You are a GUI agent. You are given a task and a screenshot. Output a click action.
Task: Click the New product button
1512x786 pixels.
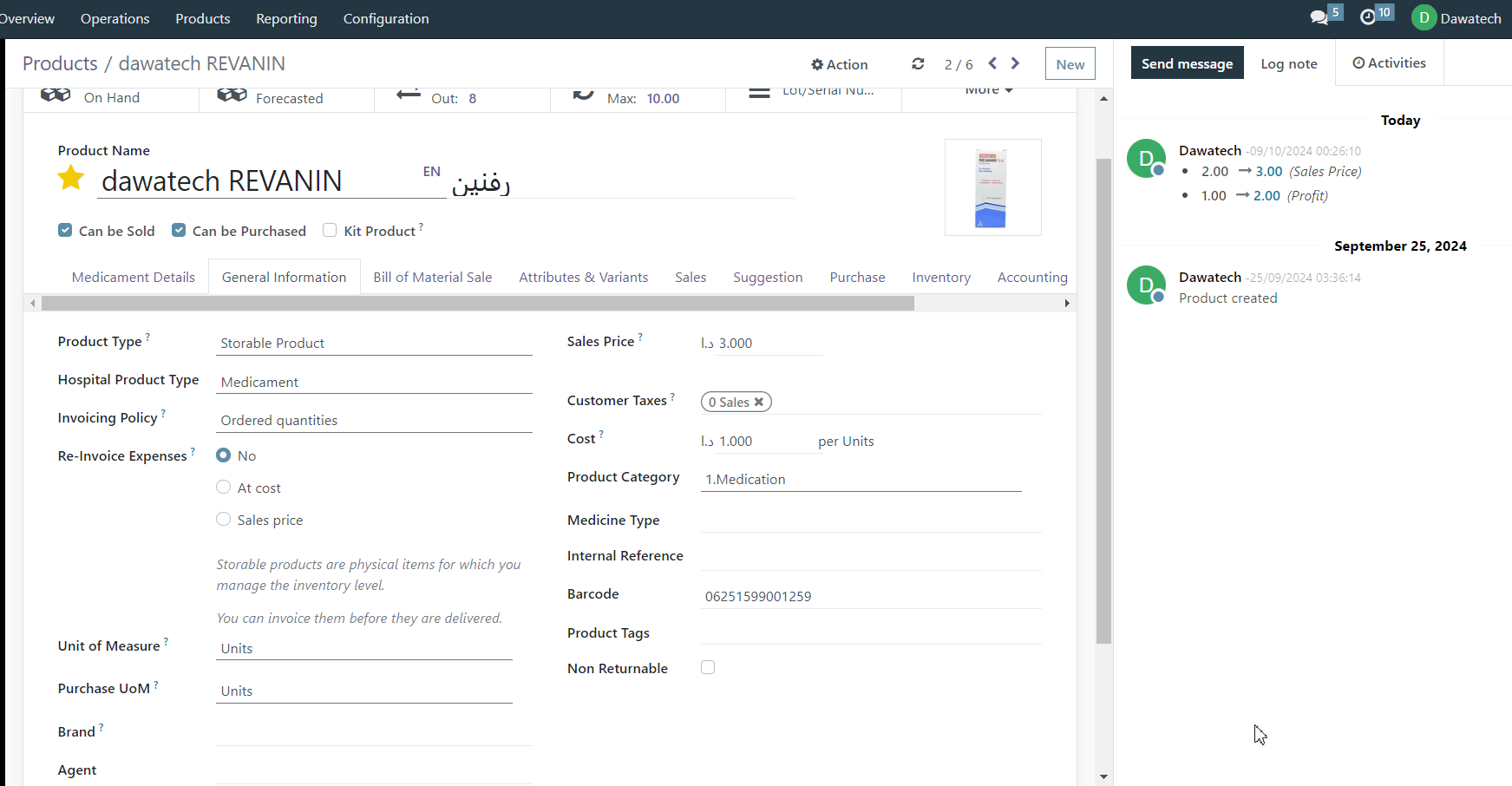[x=1070, y=63]
